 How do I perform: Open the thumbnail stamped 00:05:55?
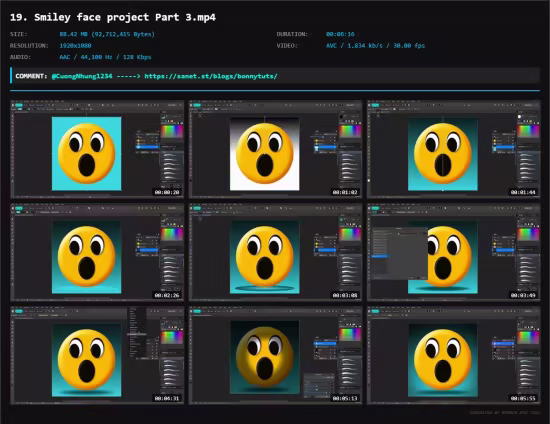pyautogui.click(x=454, y=355)
